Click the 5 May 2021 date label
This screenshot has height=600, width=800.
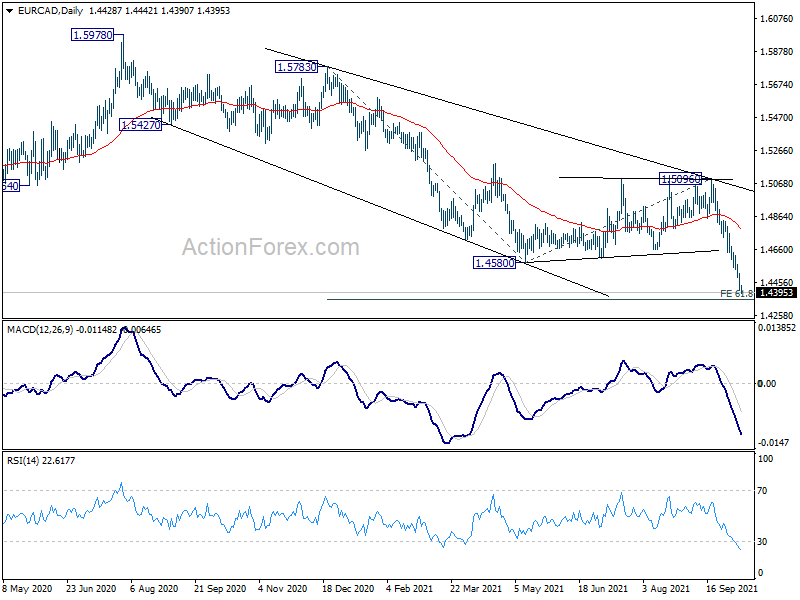coord(539,589)
